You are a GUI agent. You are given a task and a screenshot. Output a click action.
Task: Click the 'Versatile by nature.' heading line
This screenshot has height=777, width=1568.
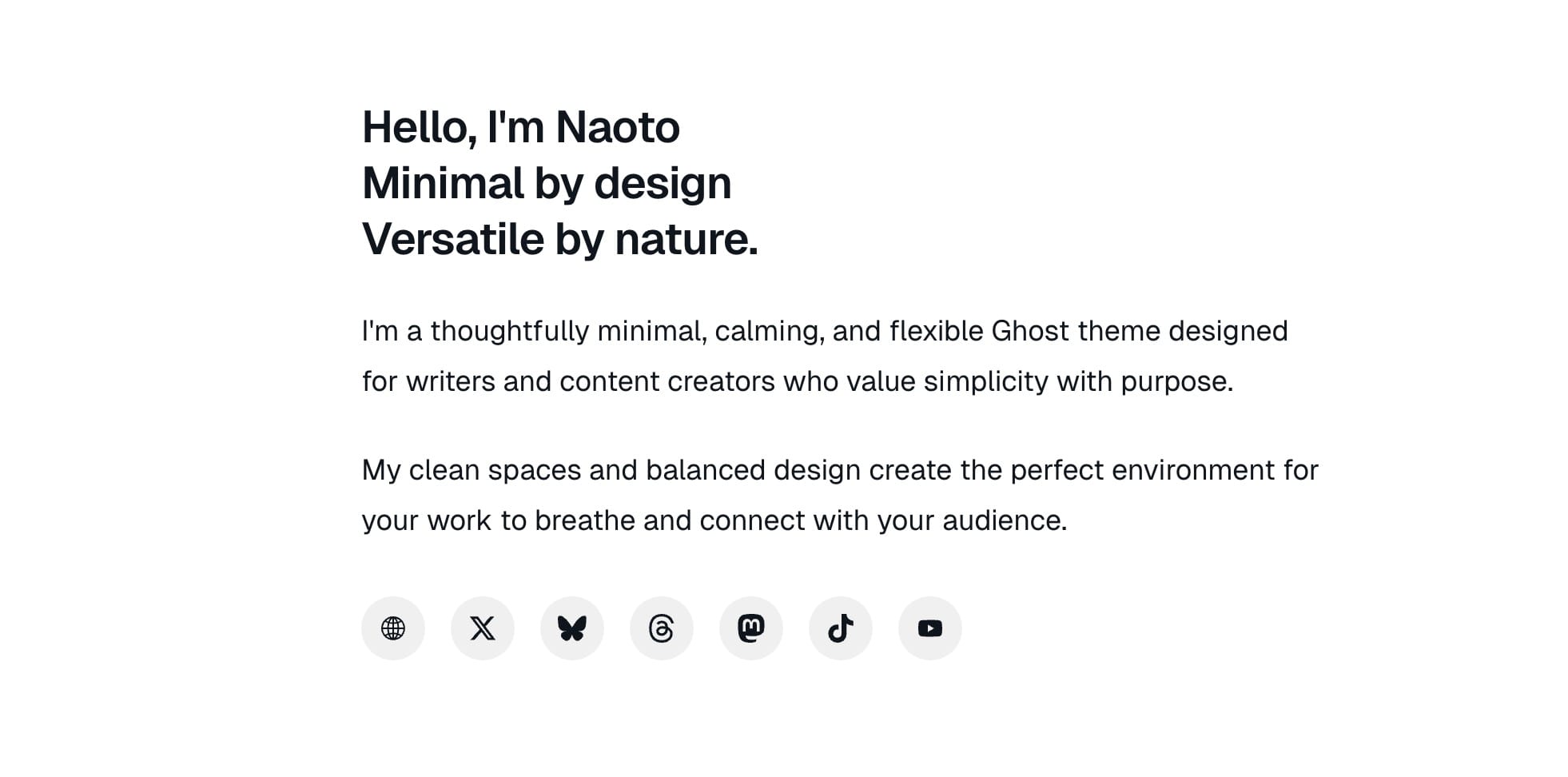click(560, 240)
